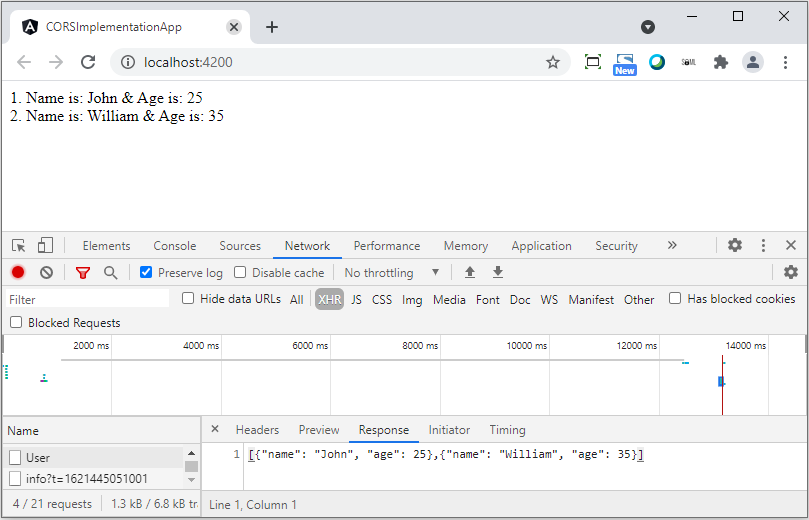Clear the network log

coord(46,272)
